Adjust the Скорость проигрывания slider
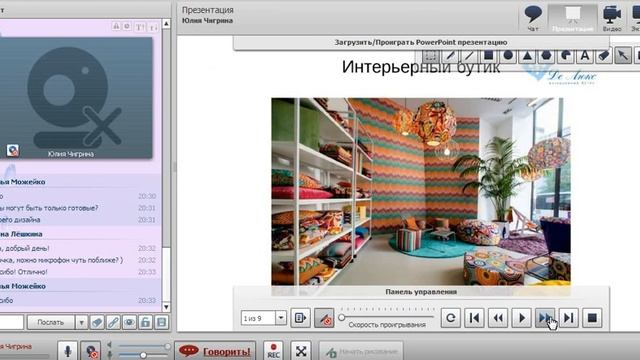 (x=387, y=317)
